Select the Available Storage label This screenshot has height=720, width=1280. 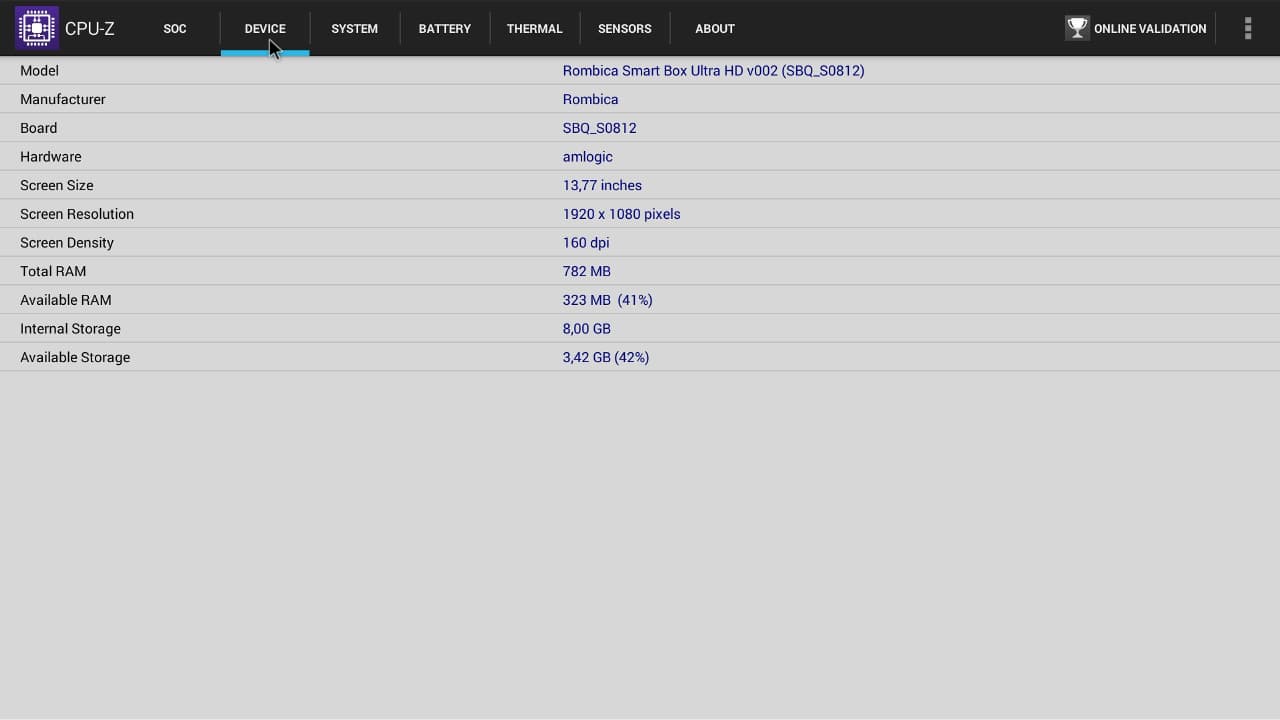[x=75, y=357]
